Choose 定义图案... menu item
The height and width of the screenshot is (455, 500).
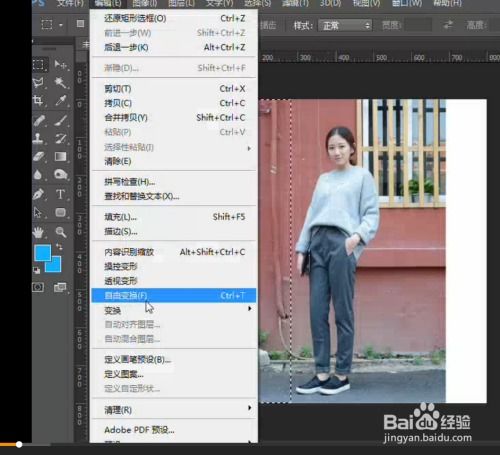click(x=174, y=374)
